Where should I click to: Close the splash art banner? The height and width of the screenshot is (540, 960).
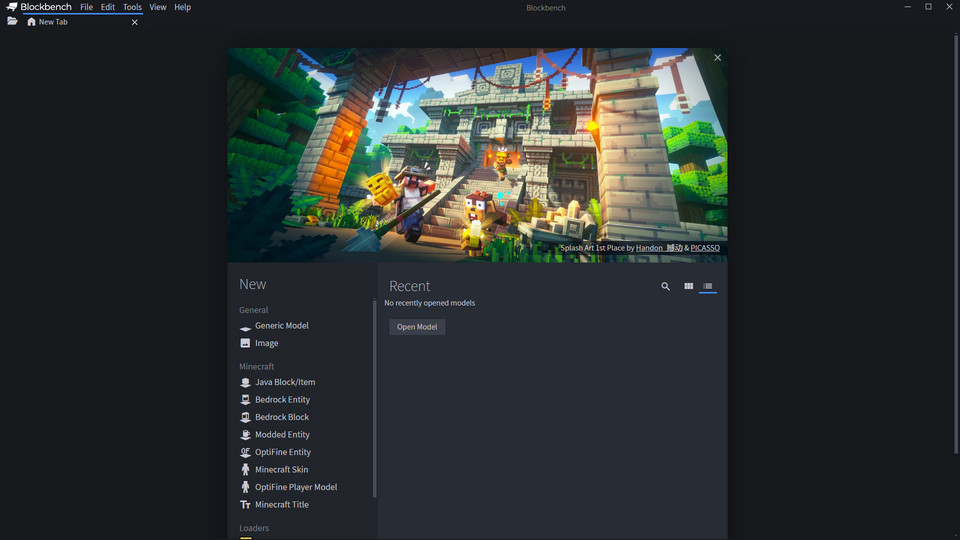click(718, 58)
